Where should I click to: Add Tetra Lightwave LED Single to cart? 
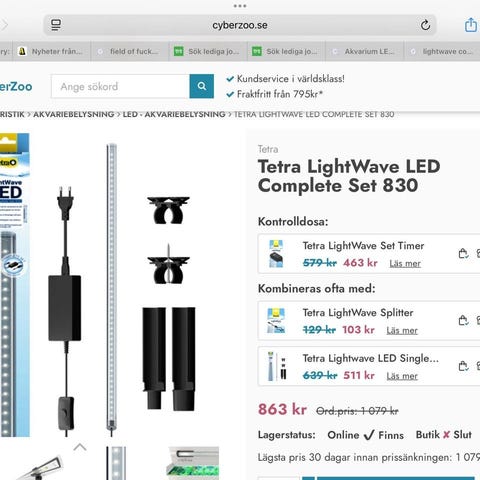pos(463,366)
